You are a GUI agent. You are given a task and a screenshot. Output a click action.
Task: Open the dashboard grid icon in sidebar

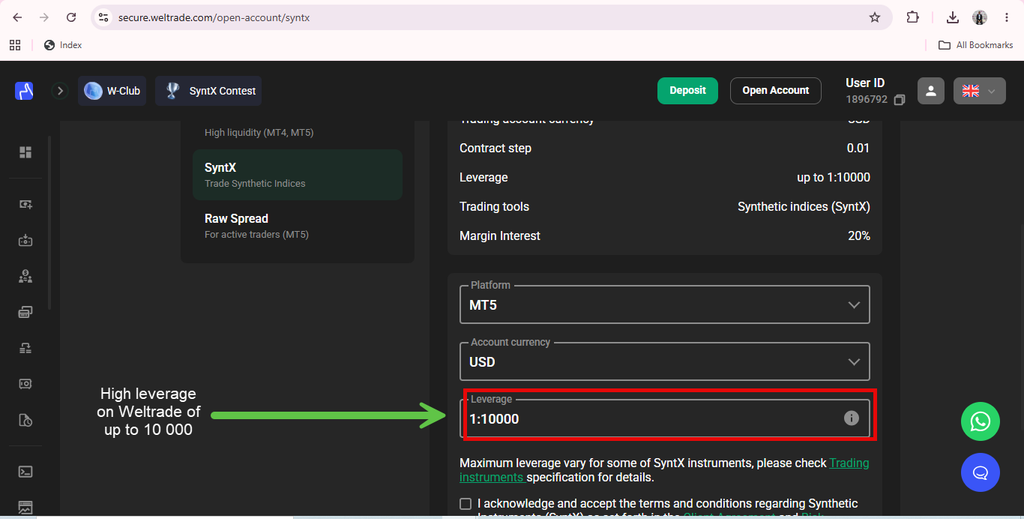tap(25, 152)
